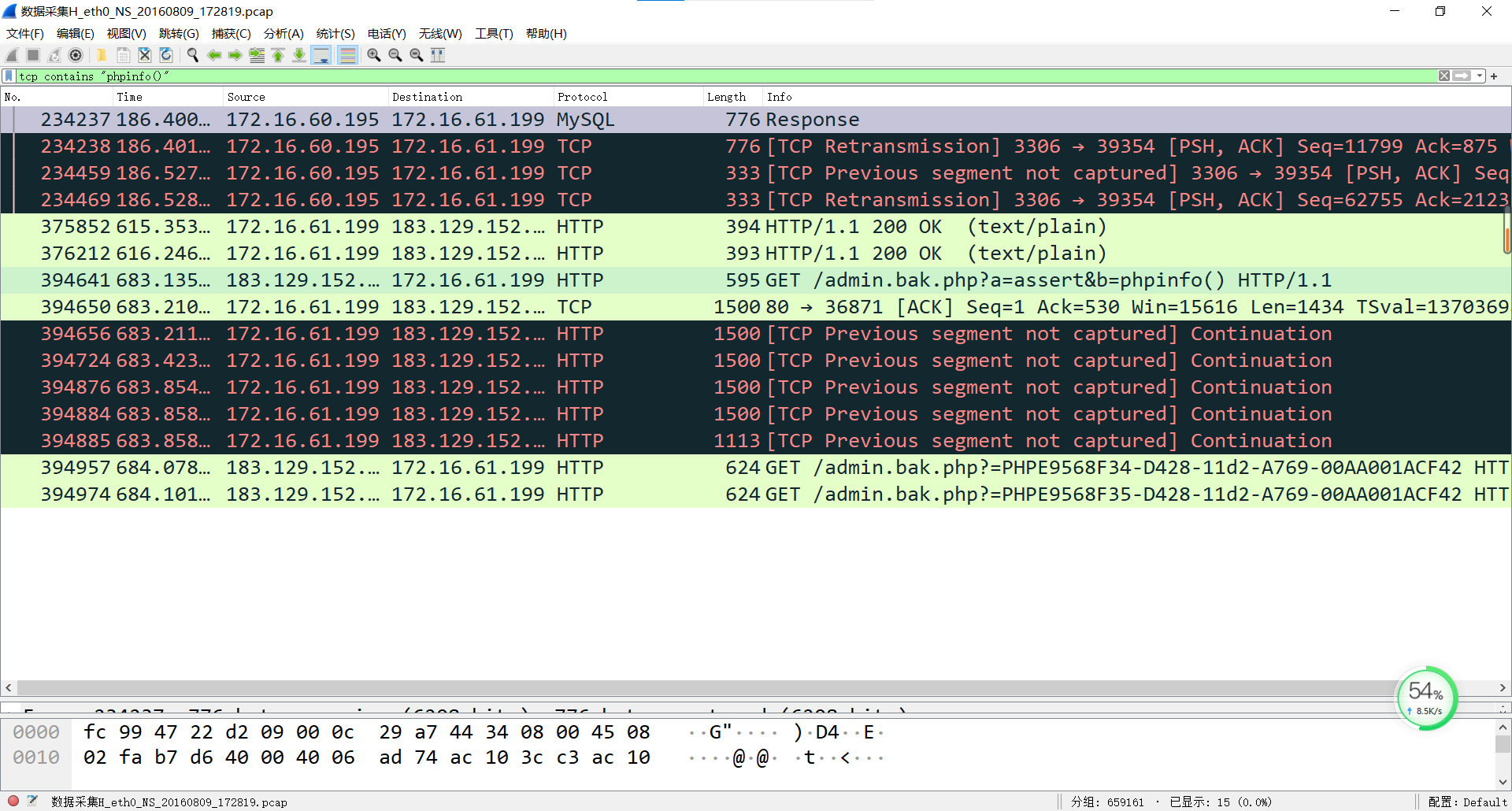Click the plus button to add filter
This screenshot has width=1512, height=811.
click(1494, 76)
